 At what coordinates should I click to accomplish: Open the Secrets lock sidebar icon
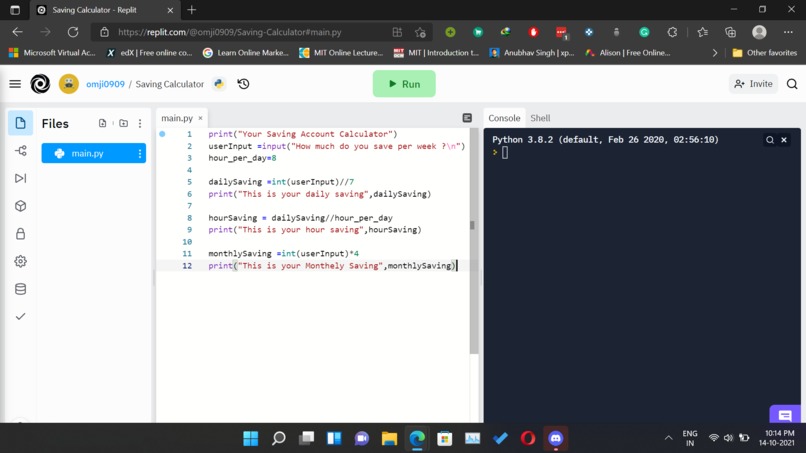coord(21,234)
